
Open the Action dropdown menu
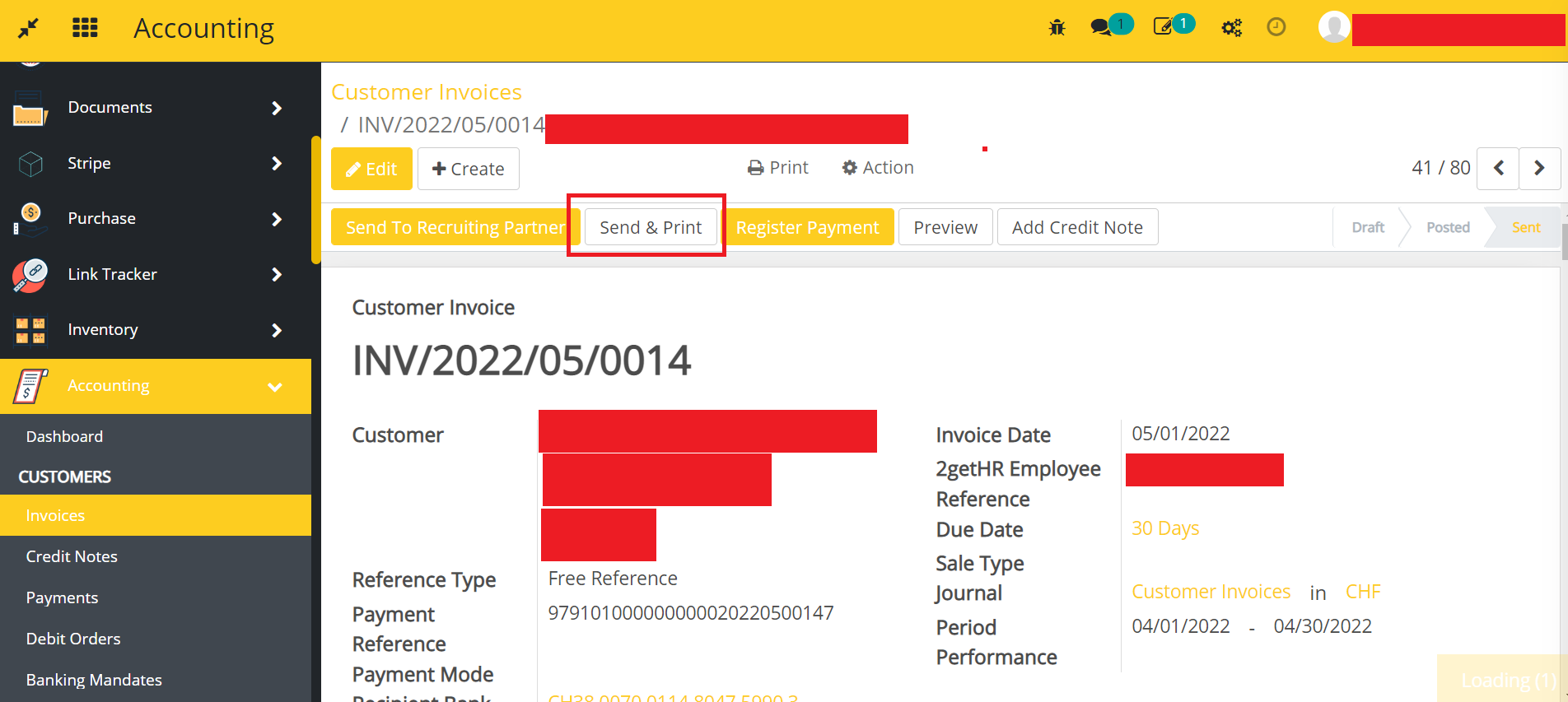tap(878, 168)
